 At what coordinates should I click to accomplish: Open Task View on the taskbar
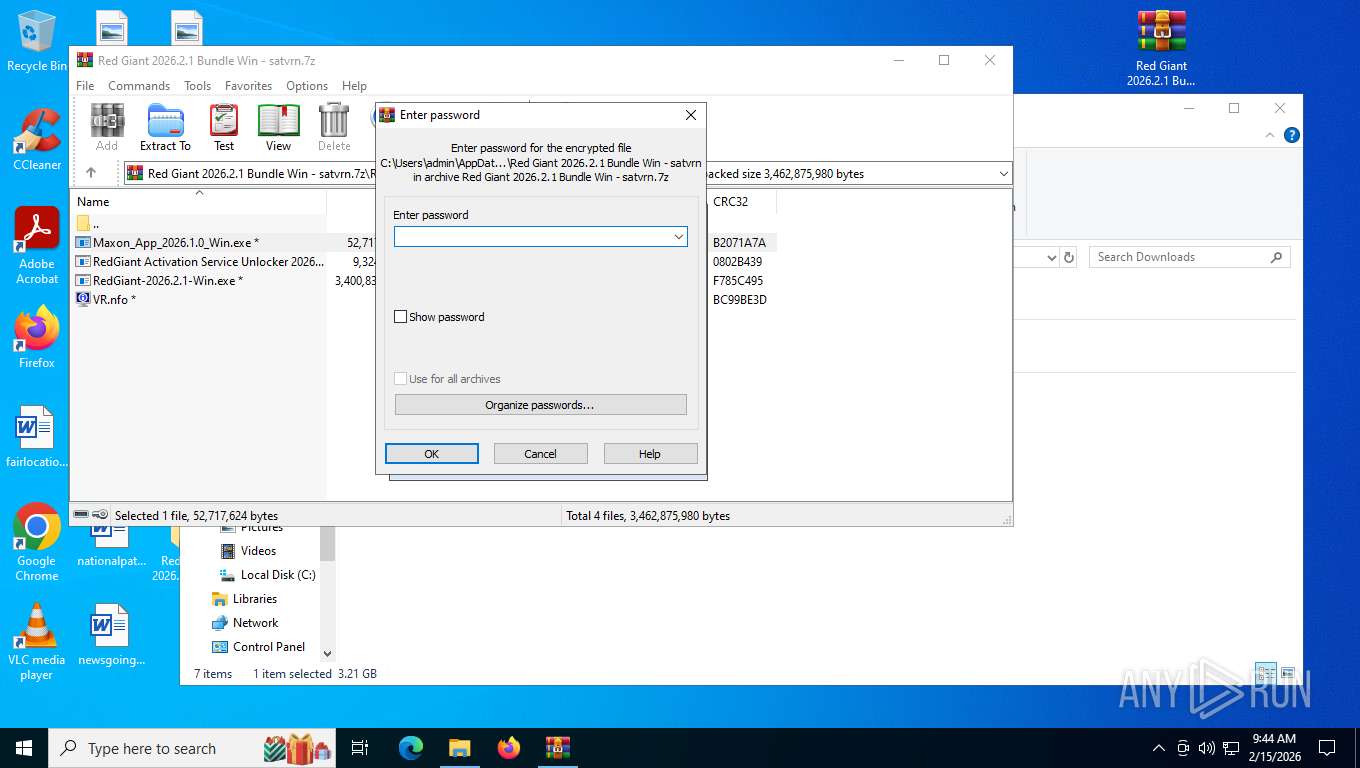[361, 748]
